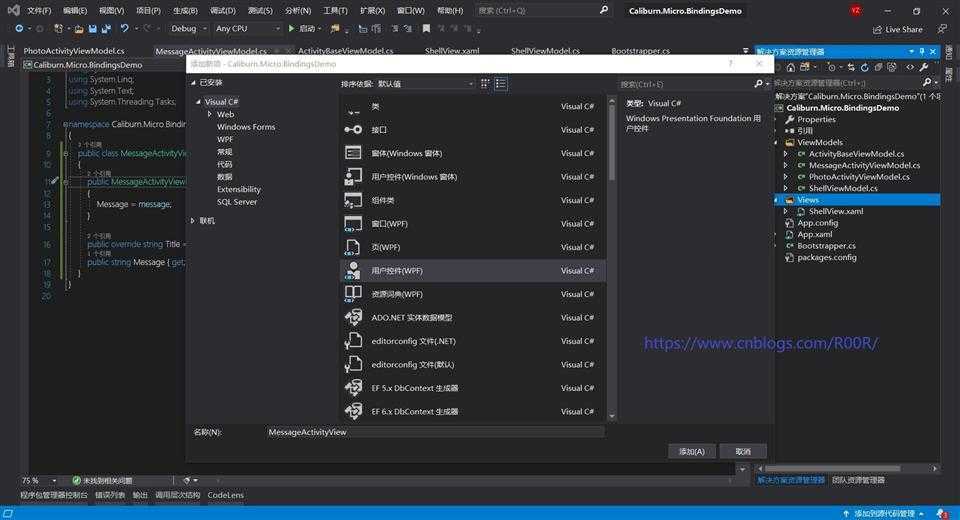Choose the 窗体(Windows 窗体) template icon

[x=353, y=153]
